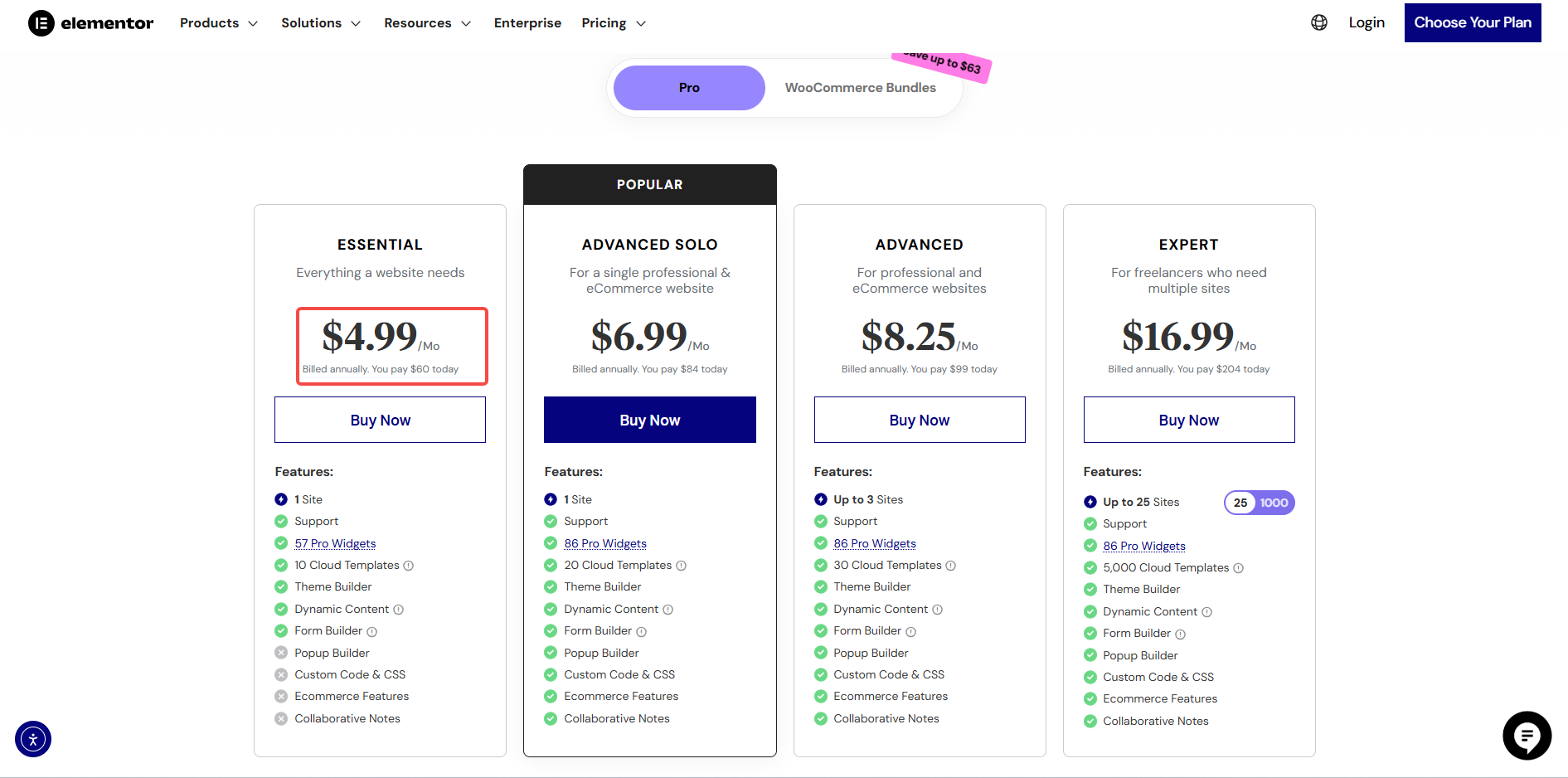
Task: Click the Elementor logo
Action: pyautogui.click(x=90, y=22)
